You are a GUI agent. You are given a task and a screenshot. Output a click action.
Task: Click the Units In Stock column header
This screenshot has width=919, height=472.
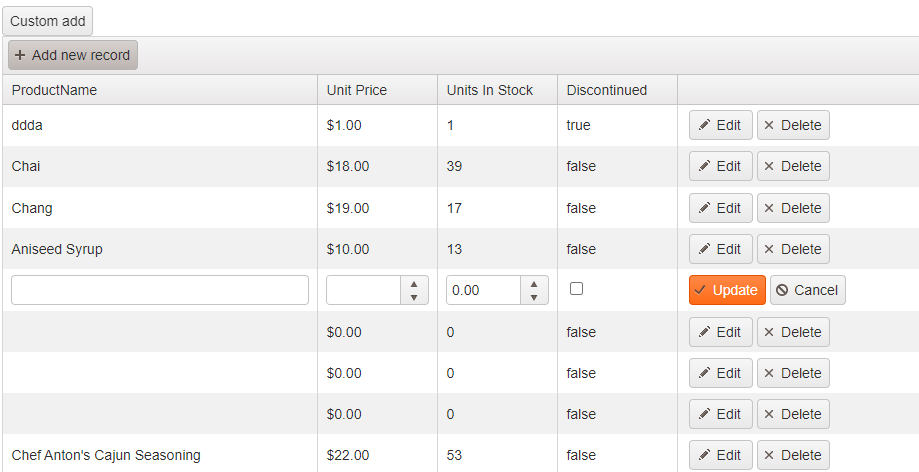point(490,90)
